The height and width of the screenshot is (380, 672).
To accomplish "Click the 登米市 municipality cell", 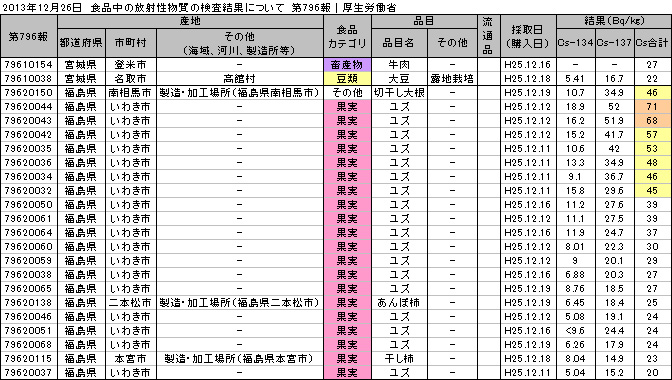I will click(131, 65).
